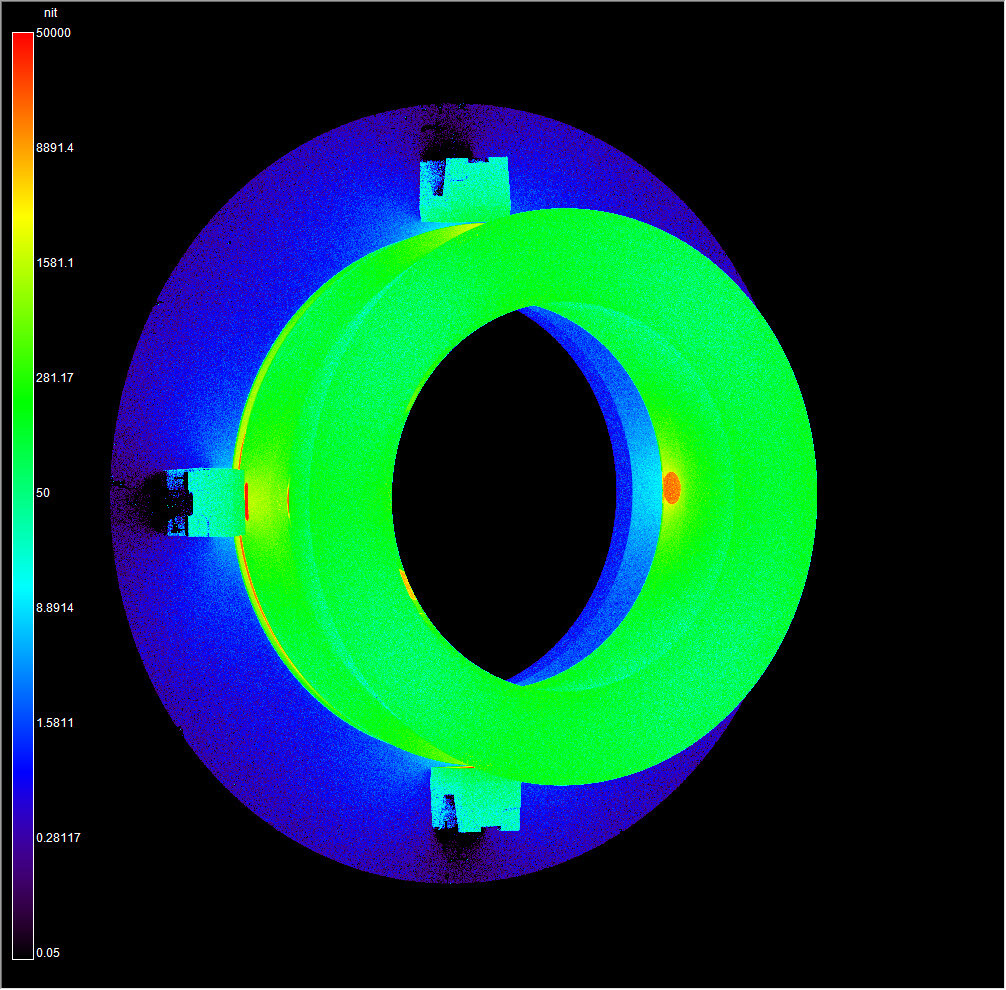The width and height of the screenshot is (1006, 990).
Task: Click the top cyan mounting bracket
Action: coord(465,189)
